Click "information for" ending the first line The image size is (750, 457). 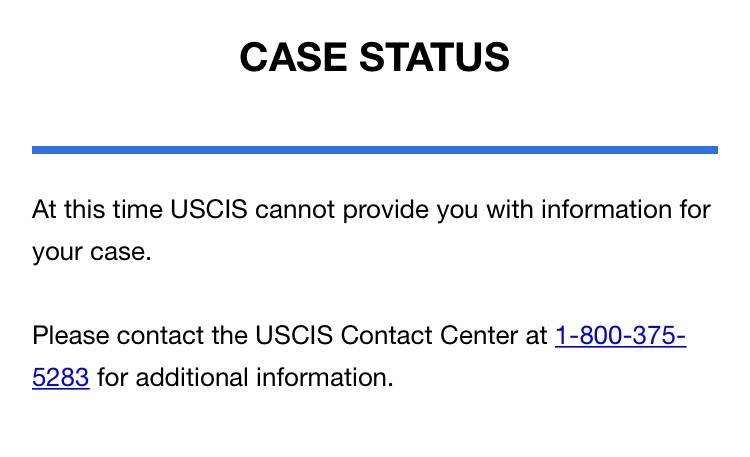[x=626, y=210]
